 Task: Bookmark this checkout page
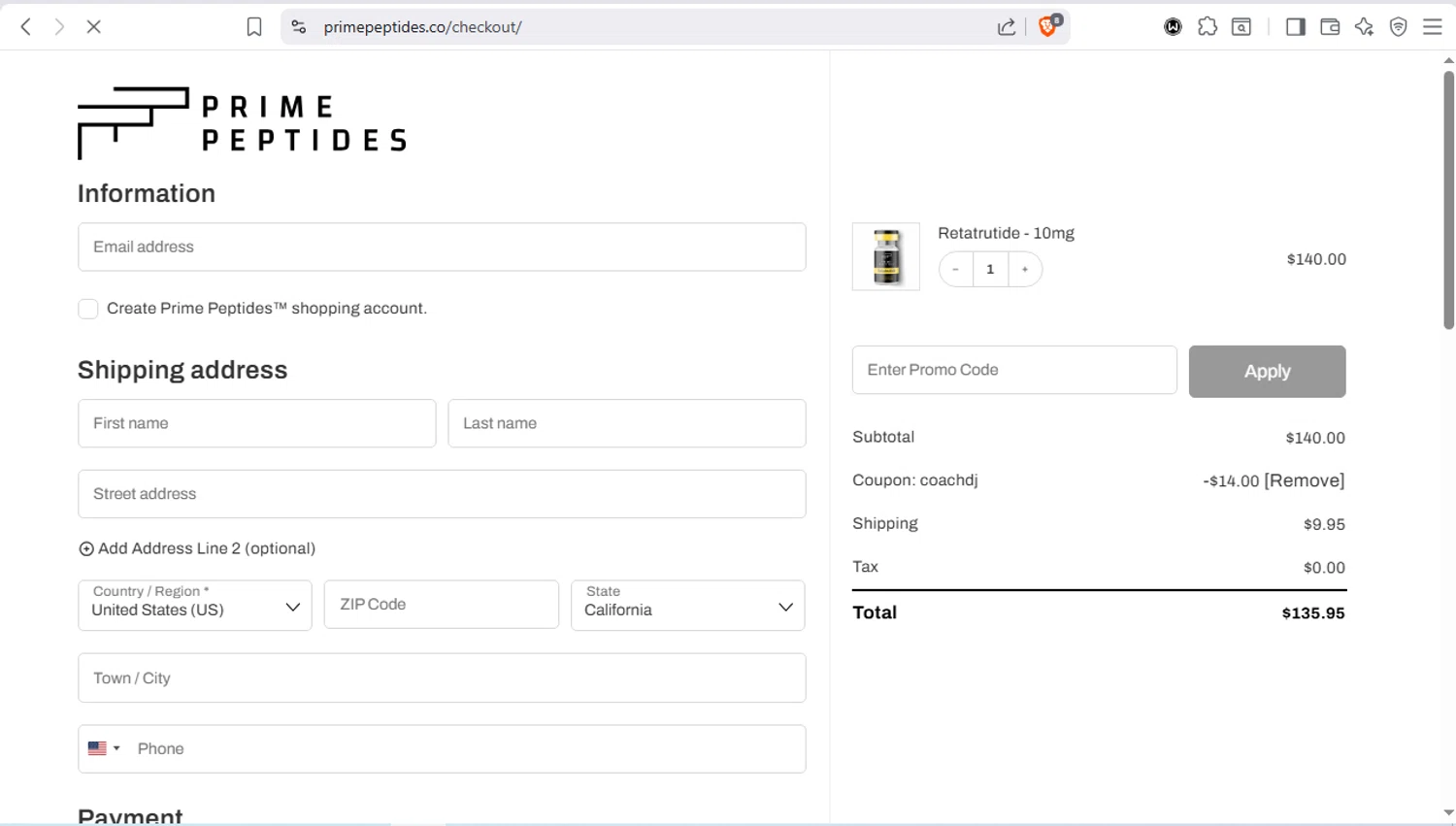(254, 27)
